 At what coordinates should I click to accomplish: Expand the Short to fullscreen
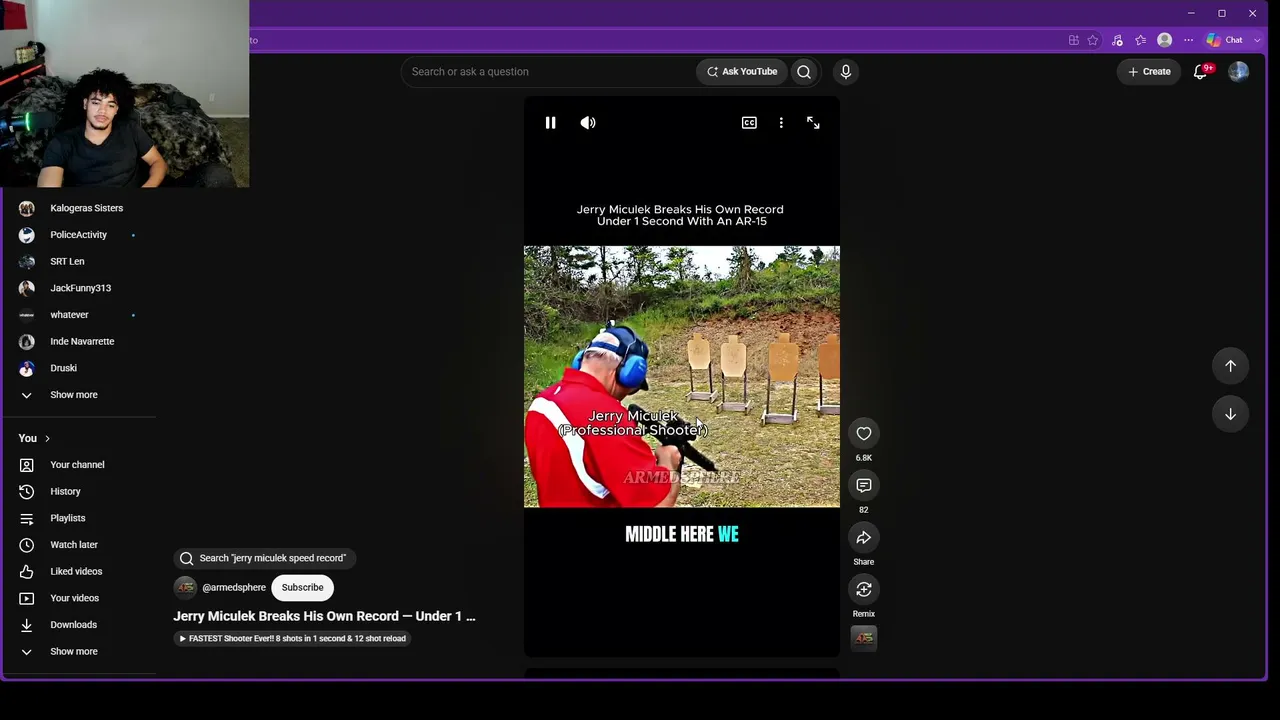(813, 123)
